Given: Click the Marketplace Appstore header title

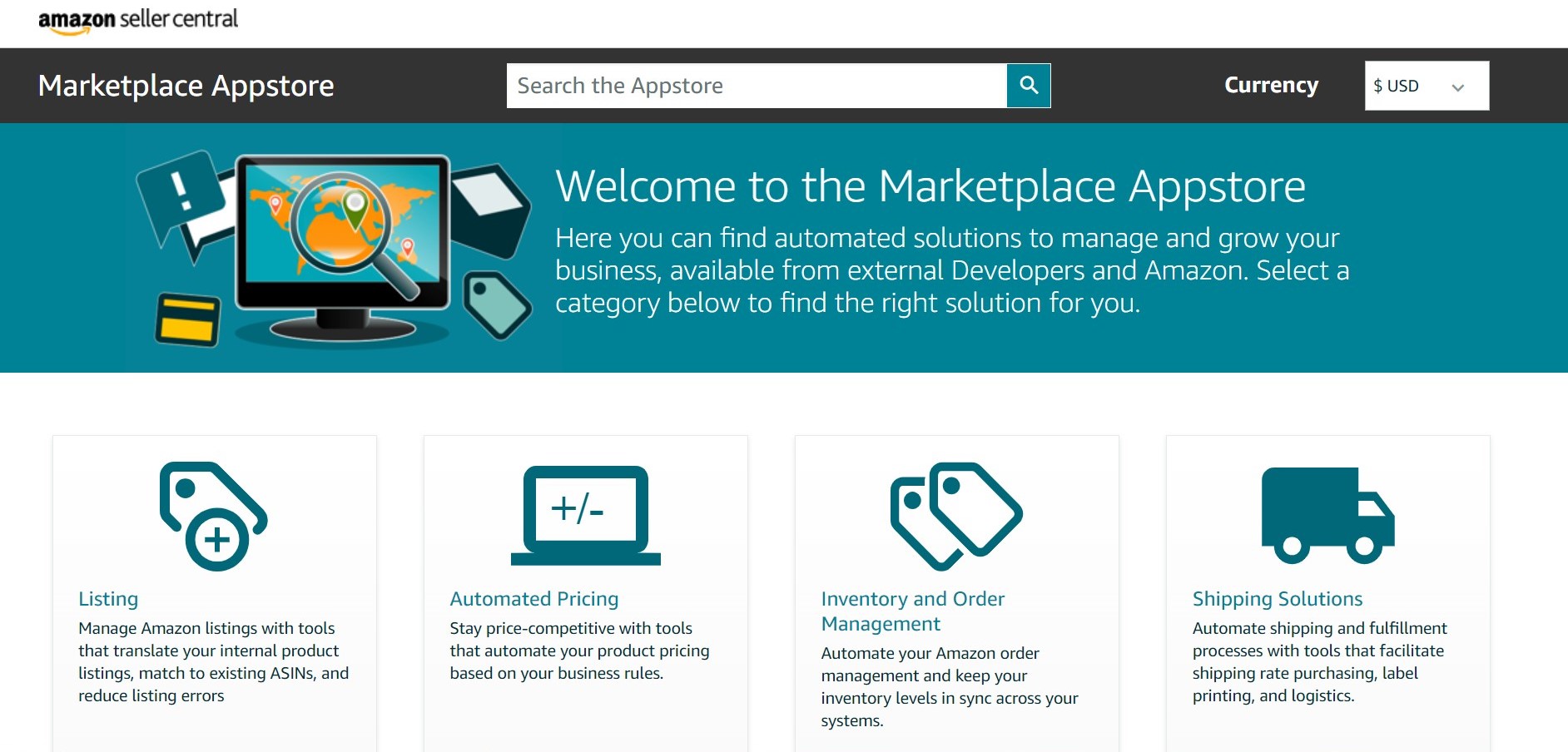Looking at the screenshot, I should pyautogui.click(x=186, y=86).
